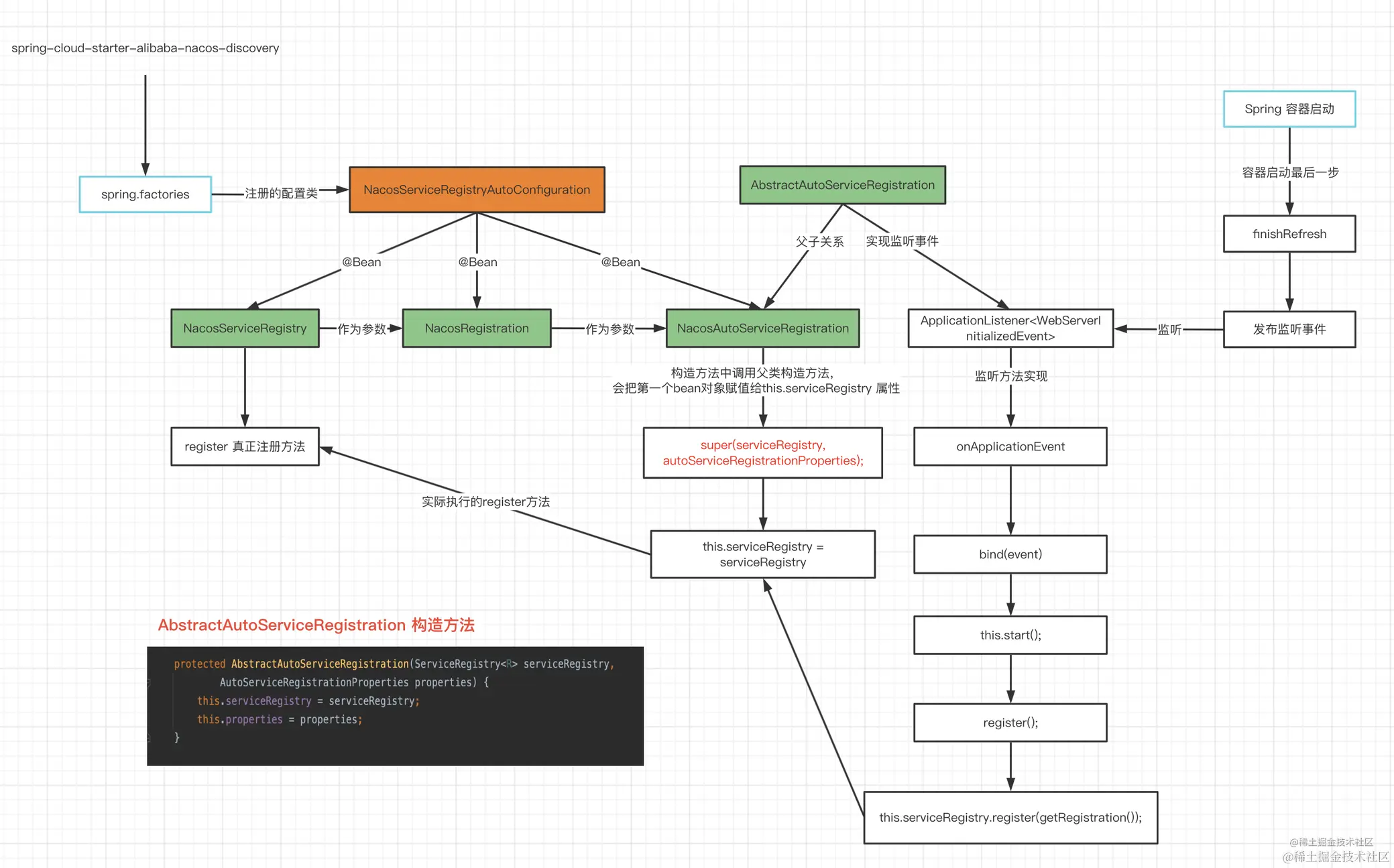
Task: Select the orange NacosServiceRegistryAutoConfiguration node
Action: pos(477,190)
